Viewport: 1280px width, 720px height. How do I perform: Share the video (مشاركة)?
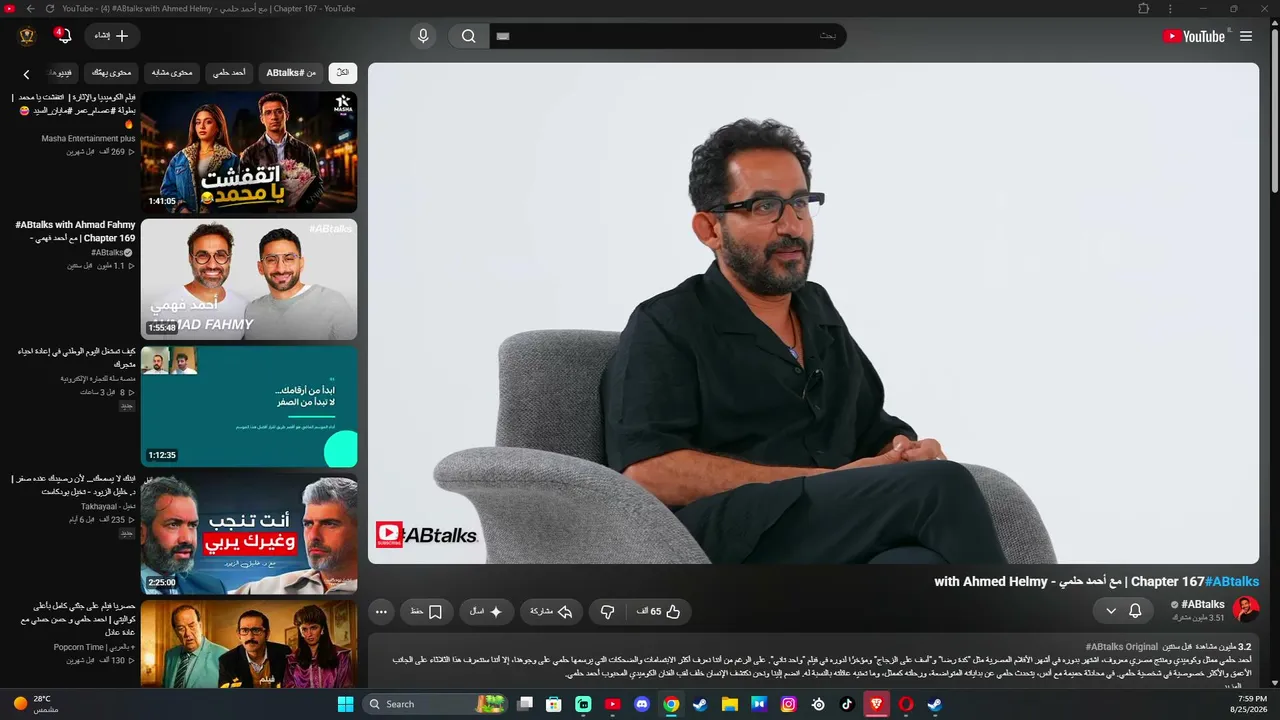tap(551, 611)
